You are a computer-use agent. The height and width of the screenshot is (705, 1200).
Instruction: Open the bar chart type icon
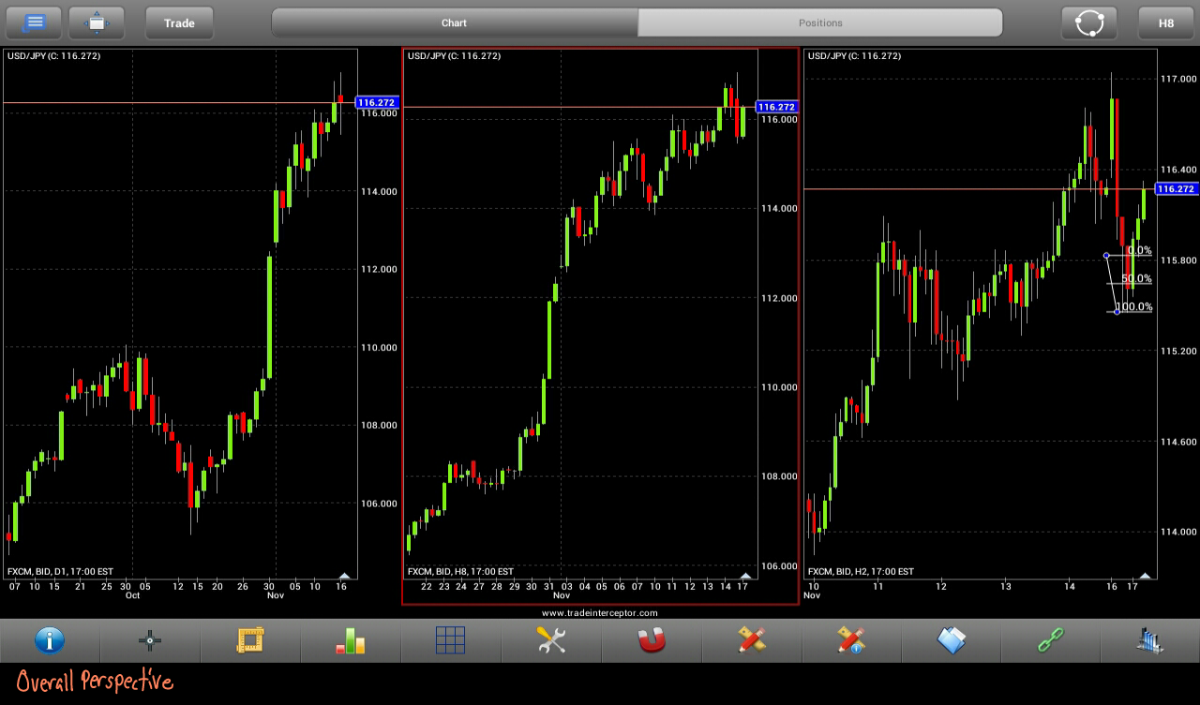tap(350, 640)
